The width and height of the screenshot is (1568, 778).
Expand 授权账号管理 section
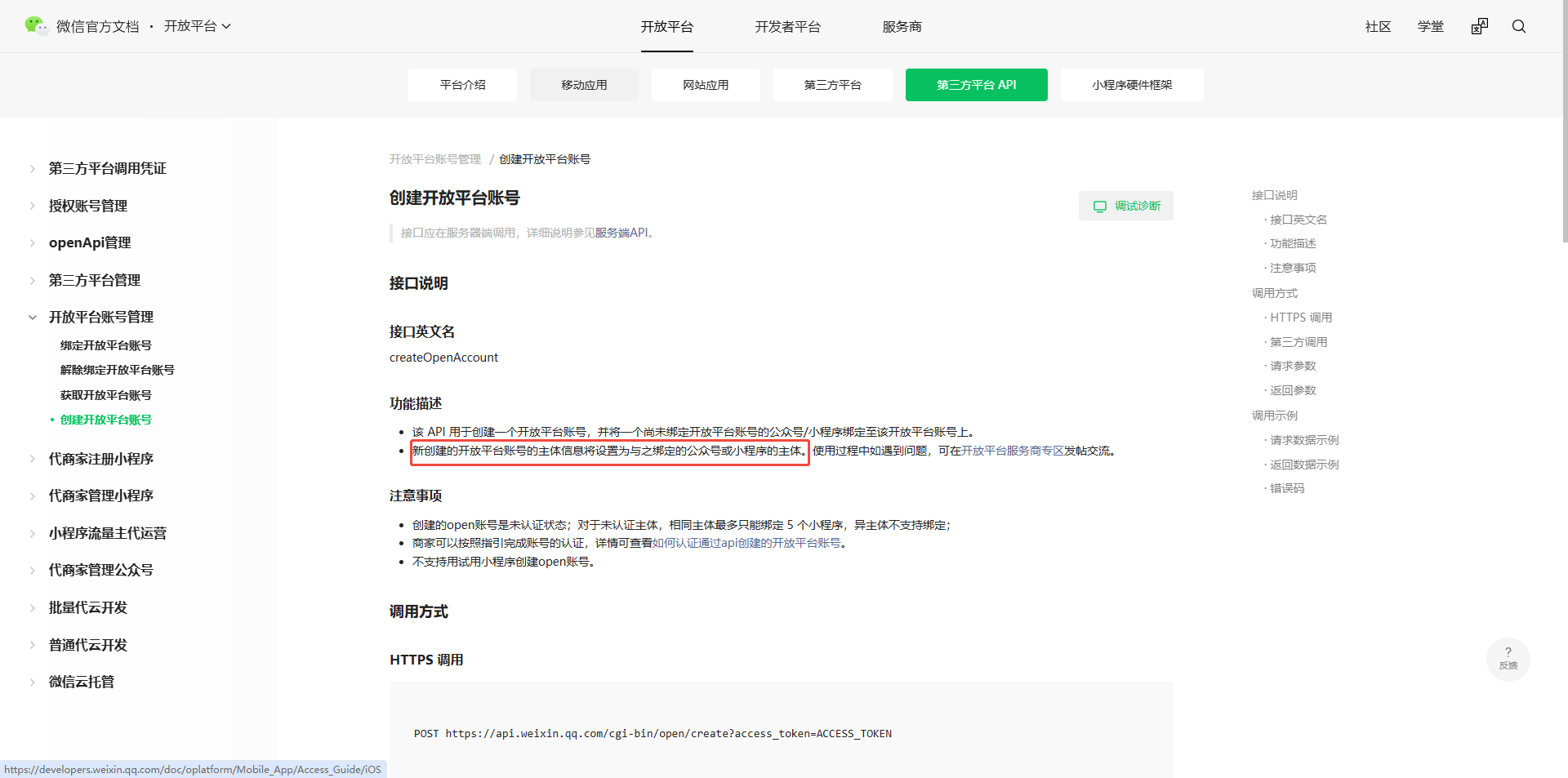[x=87, y=206]
